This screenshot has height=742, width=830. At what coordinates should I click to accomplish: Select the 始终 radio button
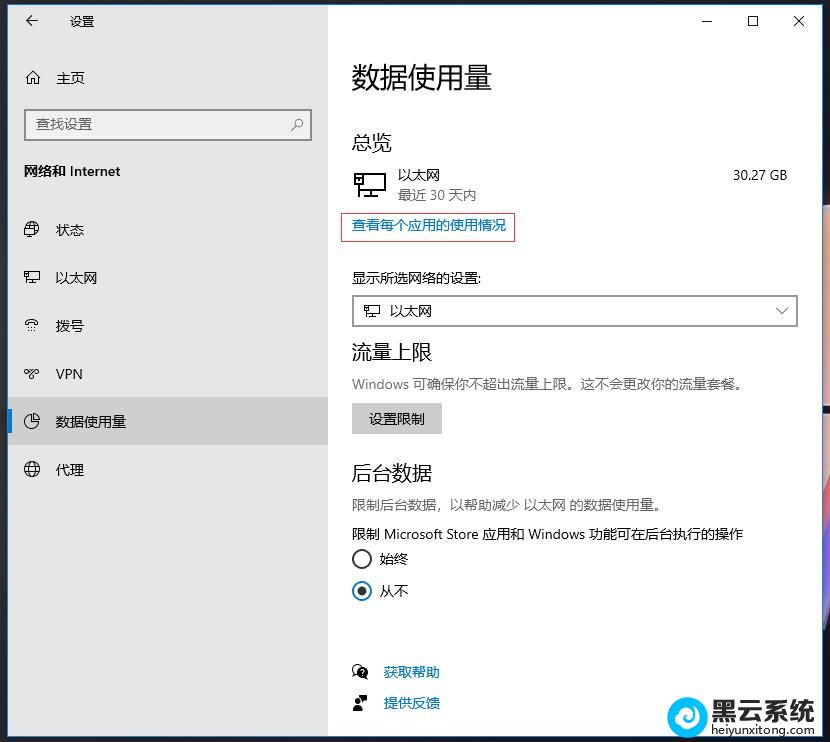coord(362,559)
